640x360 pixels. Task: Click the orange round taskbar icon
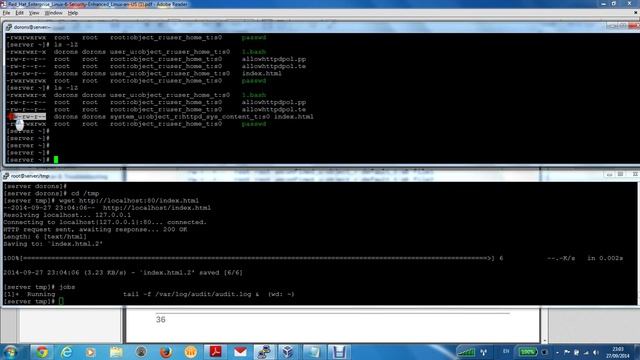(x=191, y=352)
